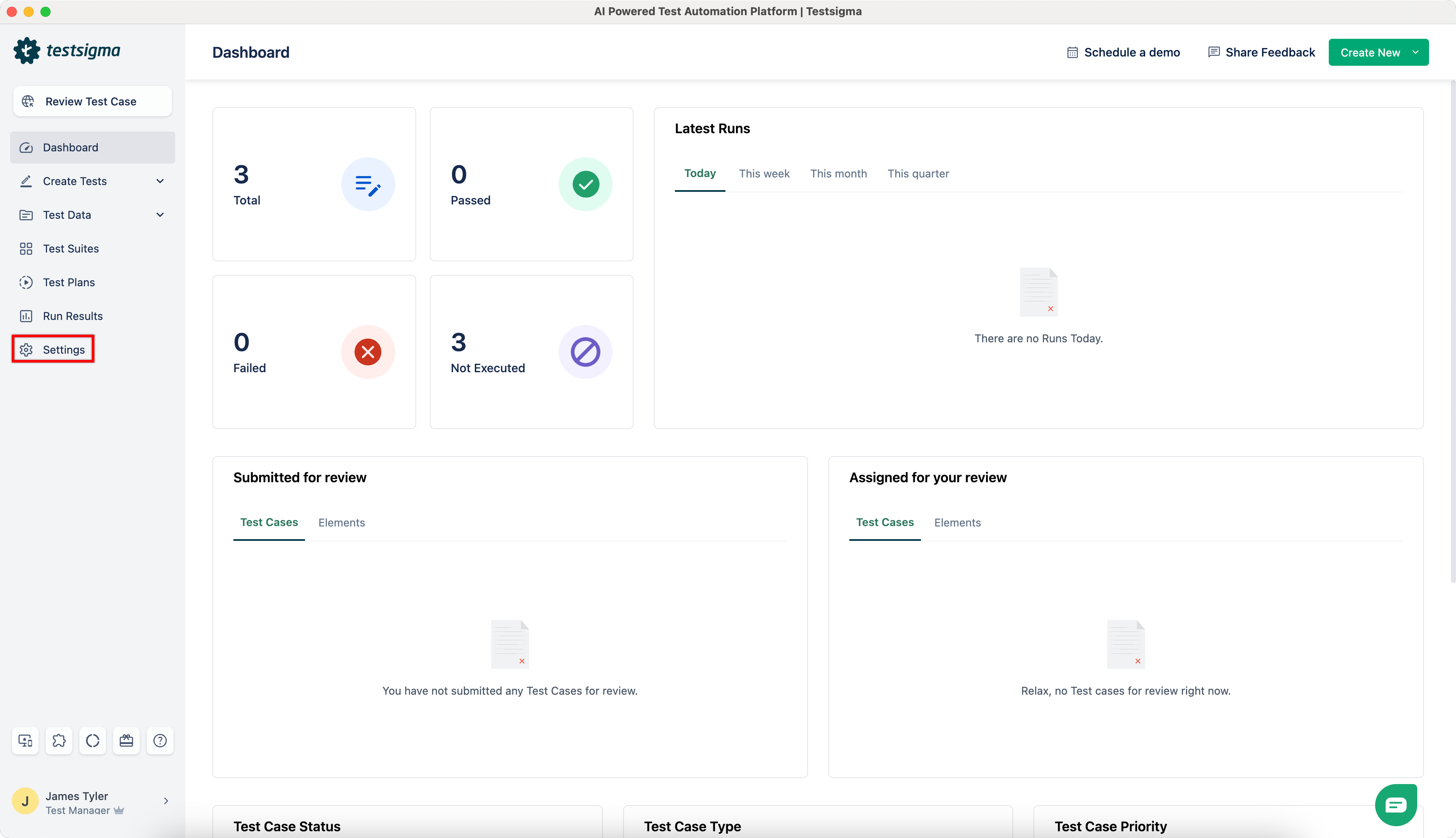Click the testsigma gear logo
Viewport: 1456px width, 838px height.
click(x=27, y=51)
